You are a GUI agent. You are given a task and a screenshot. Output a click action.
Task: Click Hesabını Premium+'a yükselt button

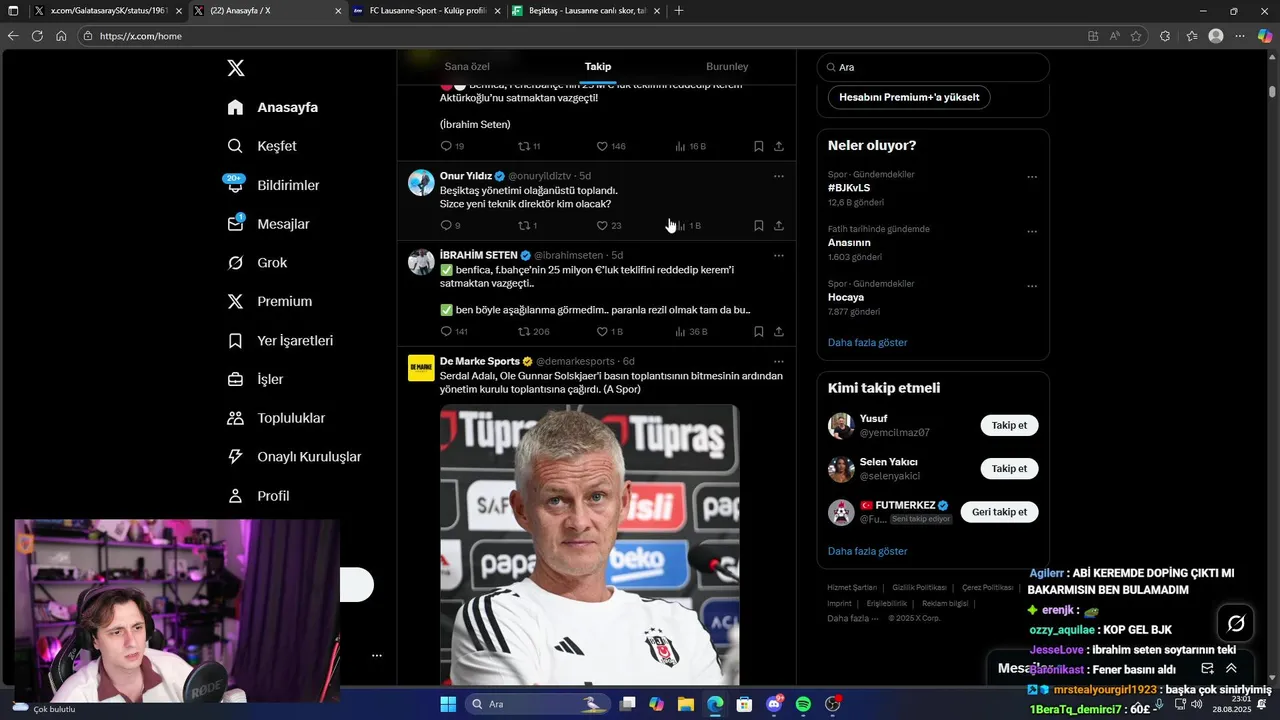(x=909, y=97)
